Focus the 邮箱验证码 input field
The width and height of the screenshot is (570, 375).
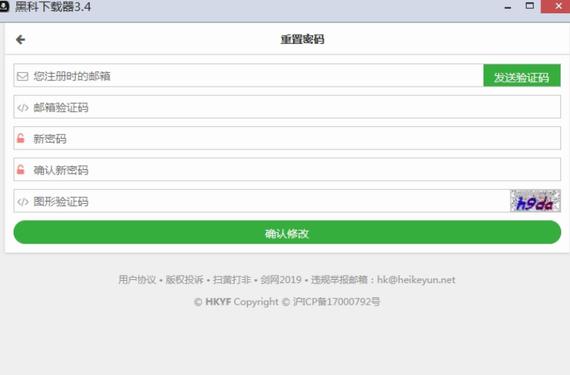tap(287, 107)
